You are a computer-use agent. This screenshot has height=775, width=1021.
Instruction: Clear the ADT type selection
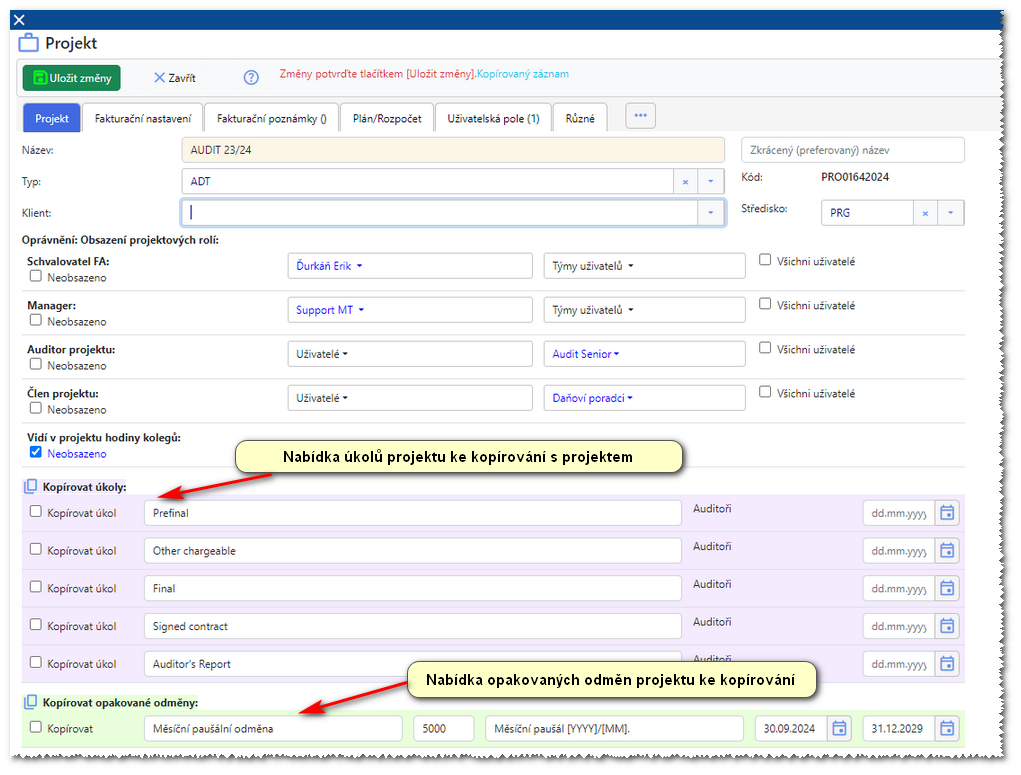685,182
